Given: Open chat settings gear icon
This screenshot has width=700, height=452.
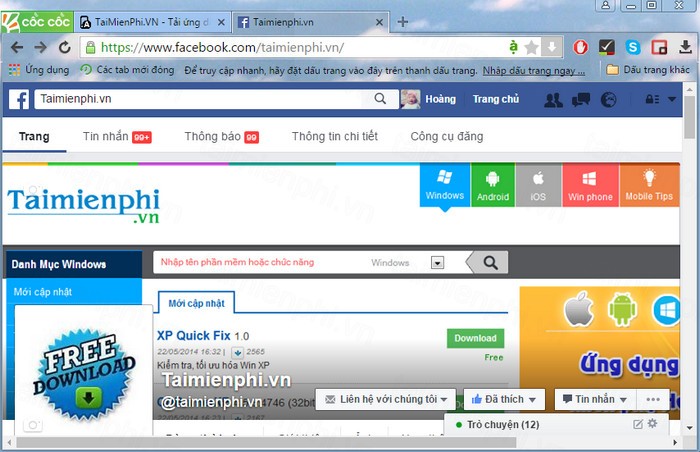Looking at the screenshot, I should tap(653, 423).
